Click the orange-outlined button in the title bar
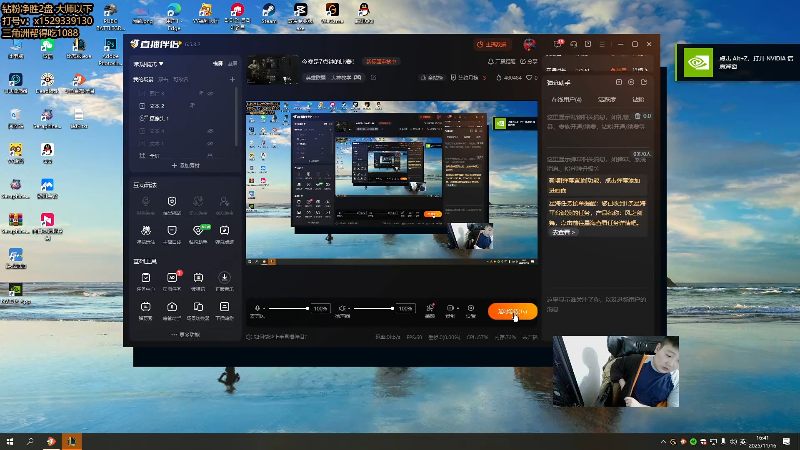The height and width of the screenshot is (450, 800). (x=492, y=44)
